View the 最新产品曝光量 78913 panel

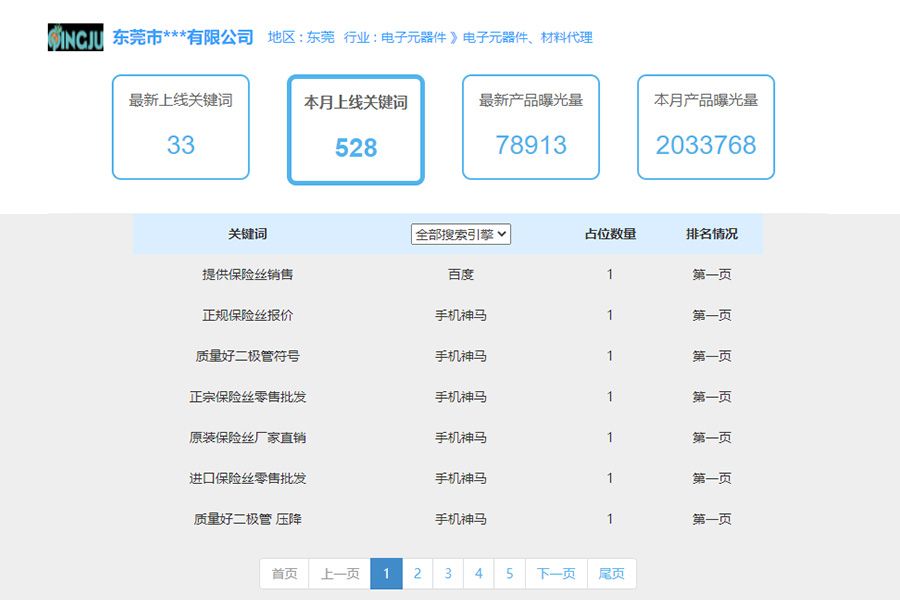530,126
